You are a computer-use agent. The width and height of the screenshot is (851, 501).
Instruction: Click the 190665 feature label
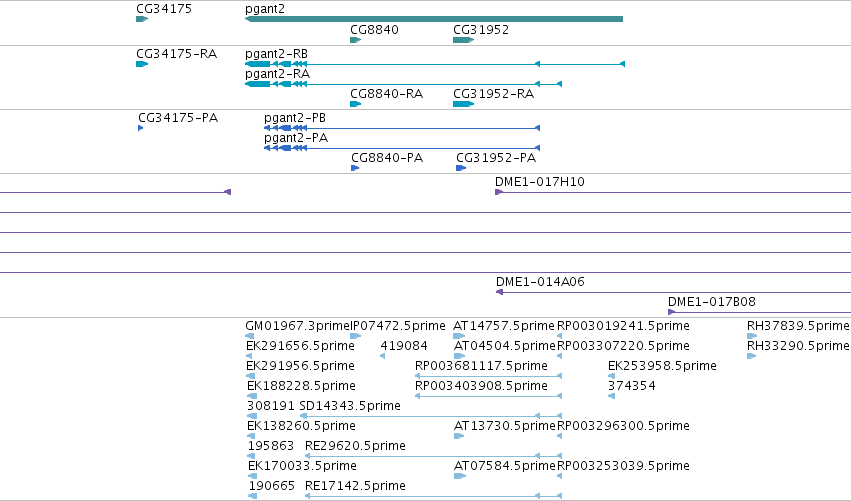click(x=272, y=486)
